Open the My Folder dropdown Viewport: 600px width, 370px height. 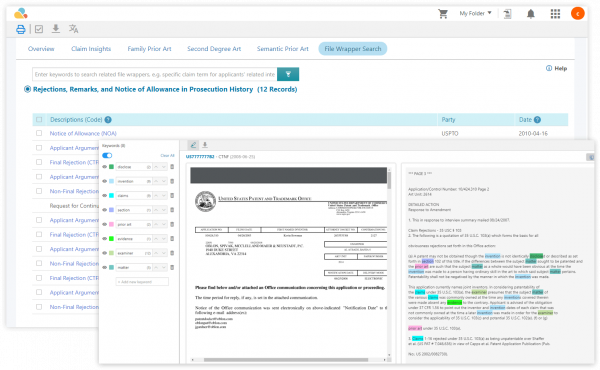(475, 13)
